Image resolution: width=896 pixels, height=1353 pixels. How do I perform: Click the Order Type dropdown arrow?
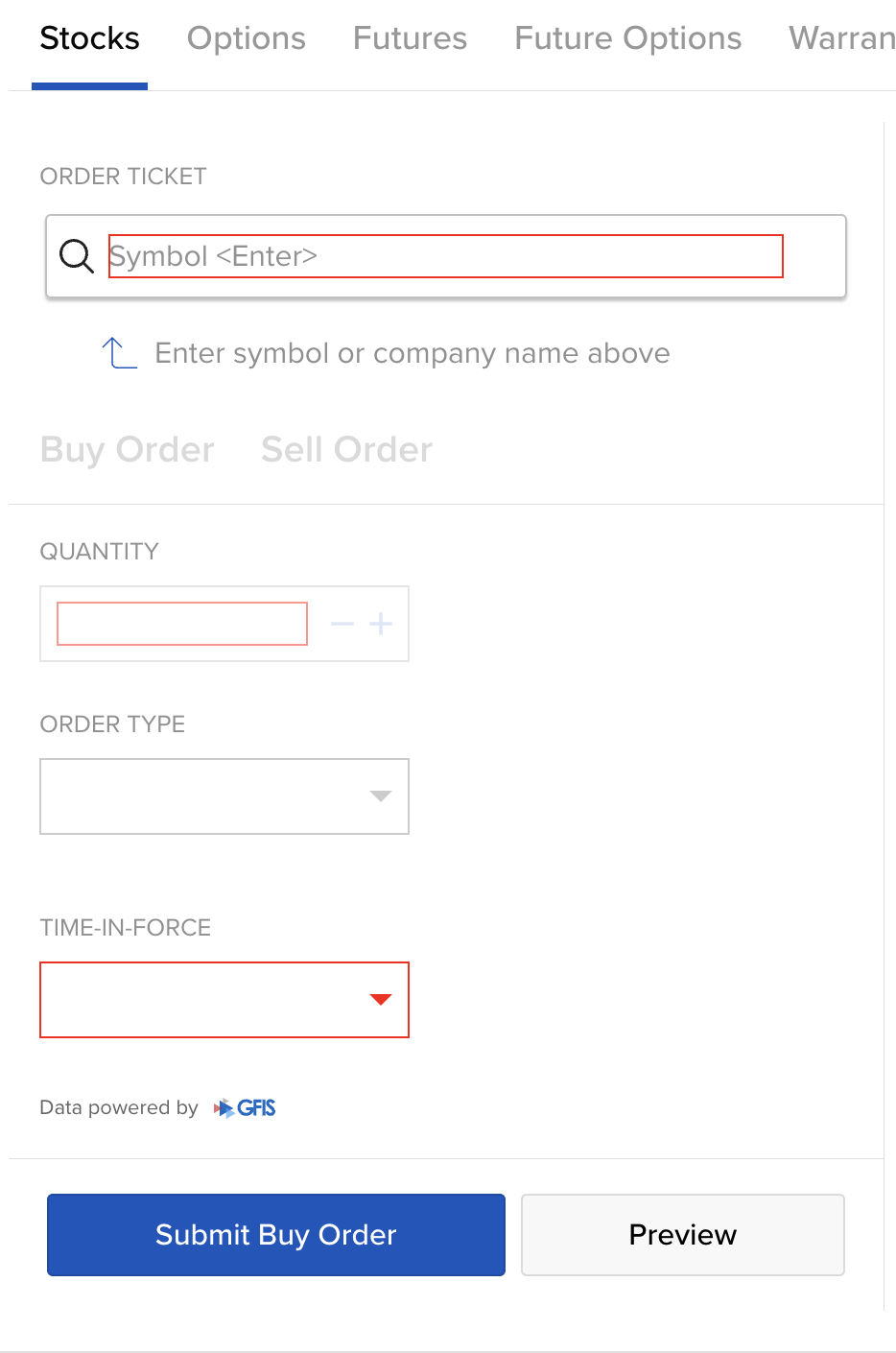(x=381, y=796)
